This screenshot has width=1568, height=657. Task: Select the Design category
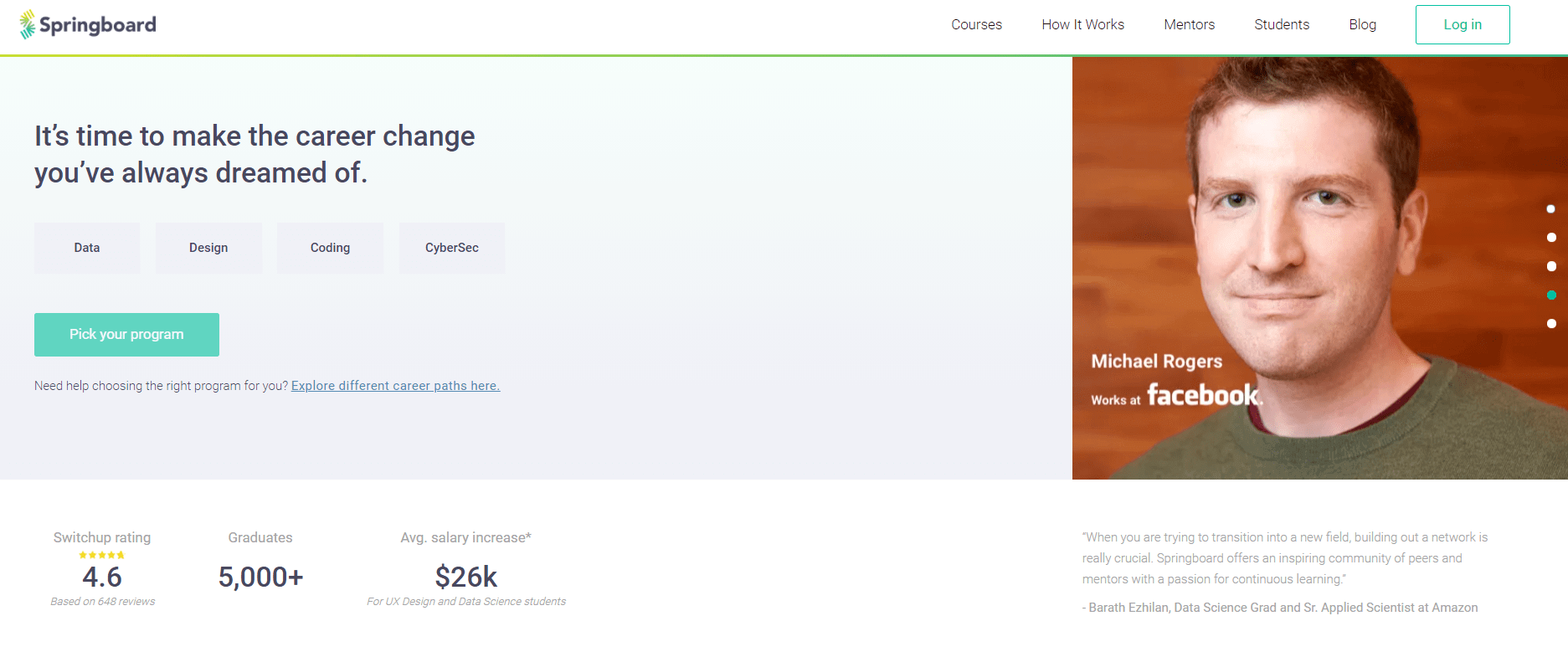pos(208,248)
